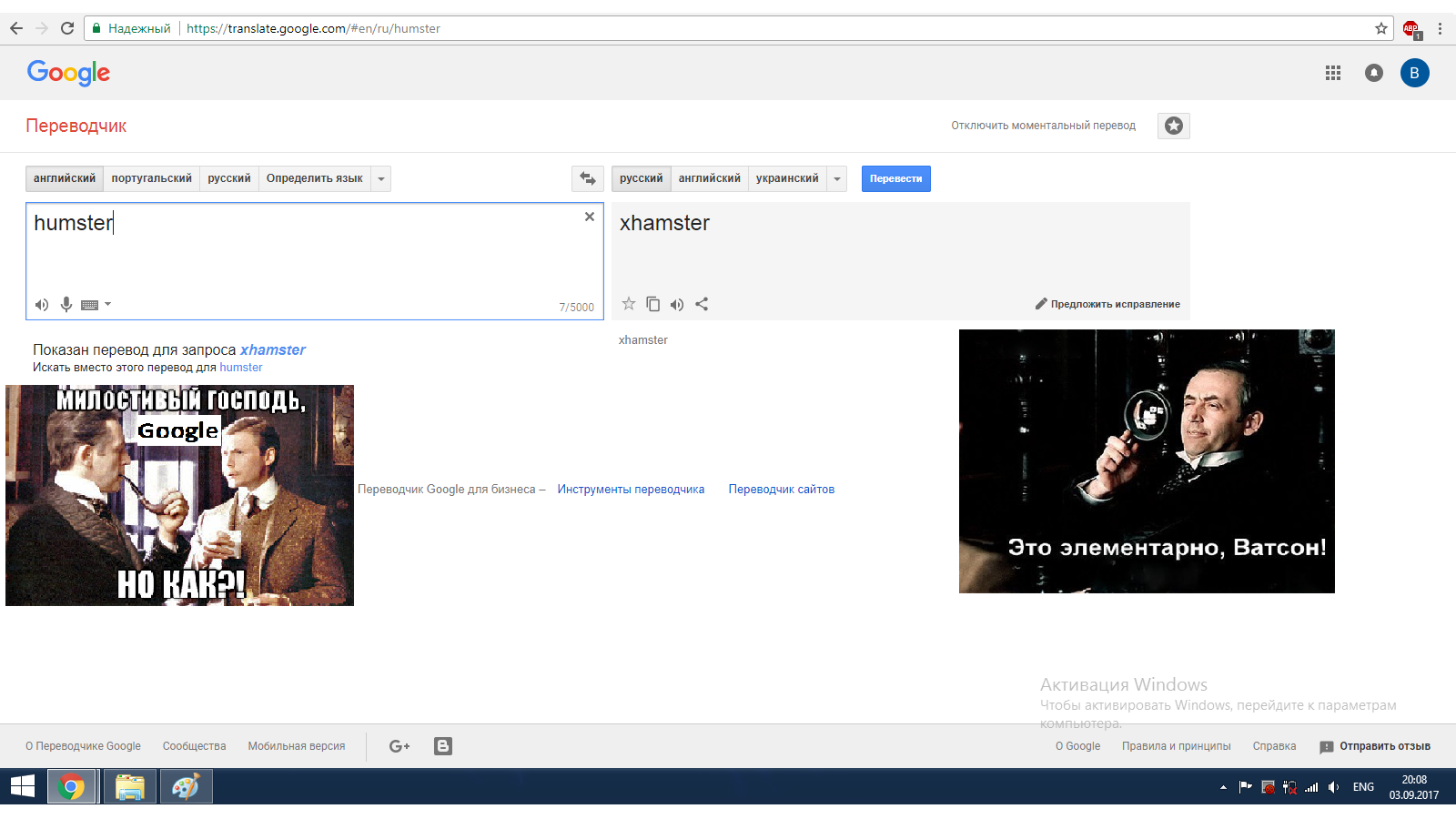Open Мобильная версия footer link
Image resolution: width=1456 pixels, height=819 pixels.
tap(297, 746)
